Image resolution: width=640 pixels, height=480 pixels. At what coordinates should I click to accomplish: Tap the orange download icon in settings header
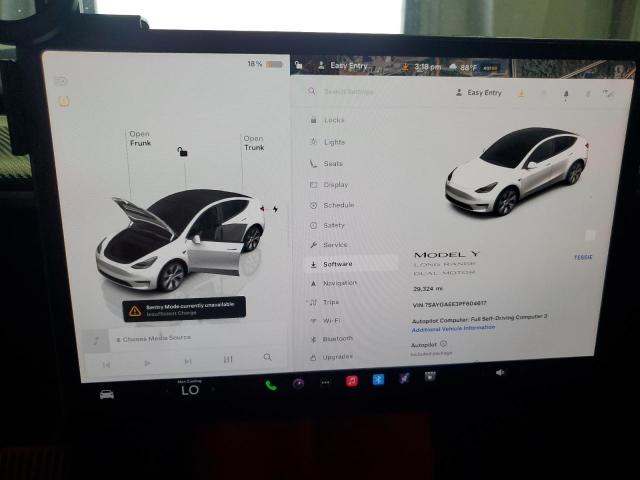click(521, 93)
